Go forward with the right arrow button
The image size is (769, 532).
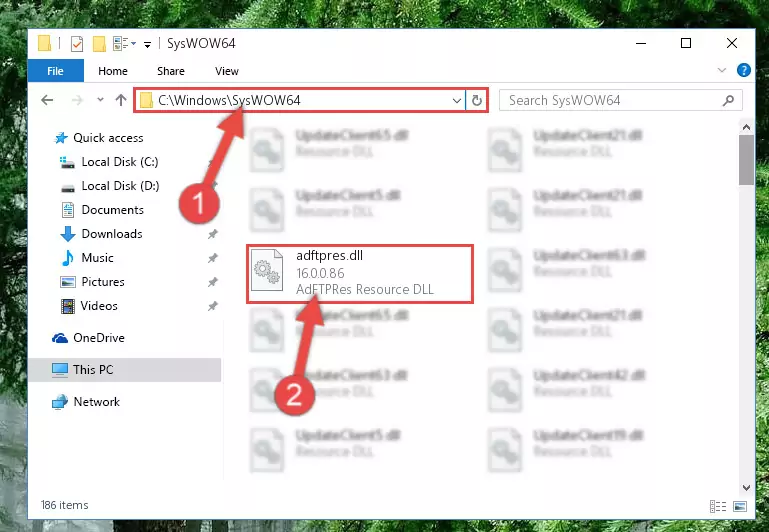click(x=77, y=100)
